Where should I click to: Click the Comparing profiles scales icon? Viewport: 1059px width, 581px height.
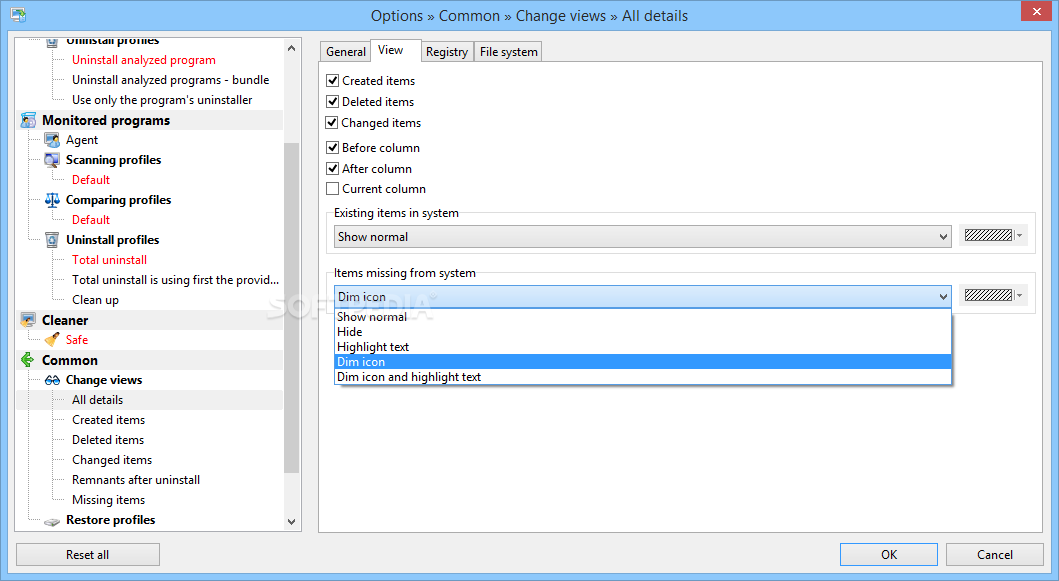point(52,200)
